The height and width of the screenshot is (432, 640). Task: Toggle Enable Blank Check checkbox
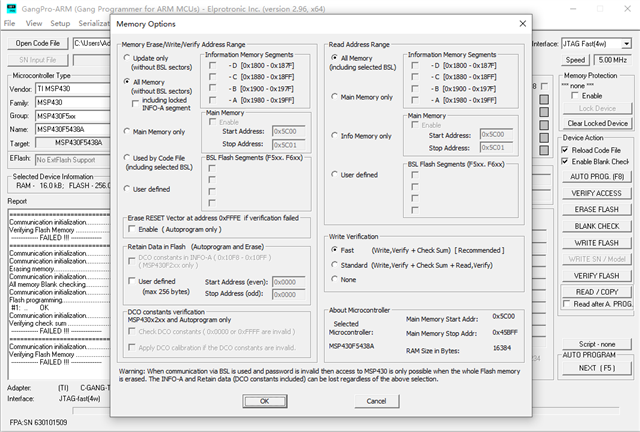[565, 161]
